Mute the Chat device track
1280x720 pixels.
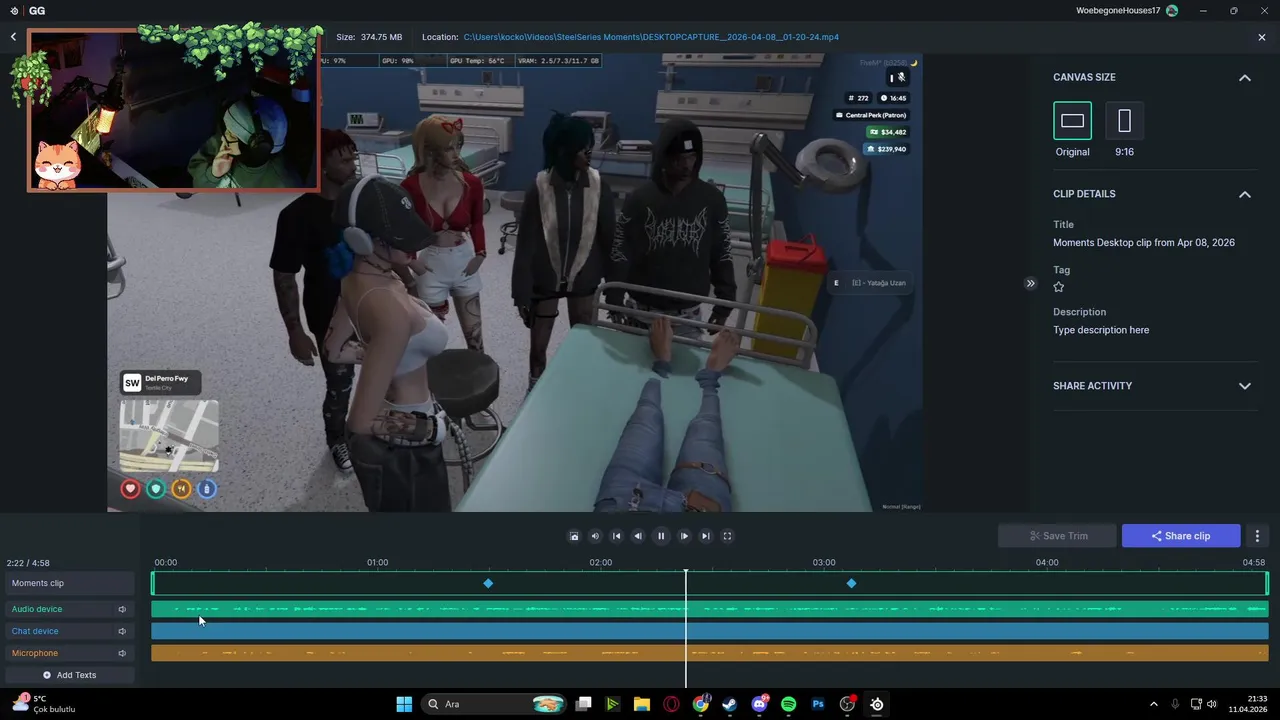[122, 631]
